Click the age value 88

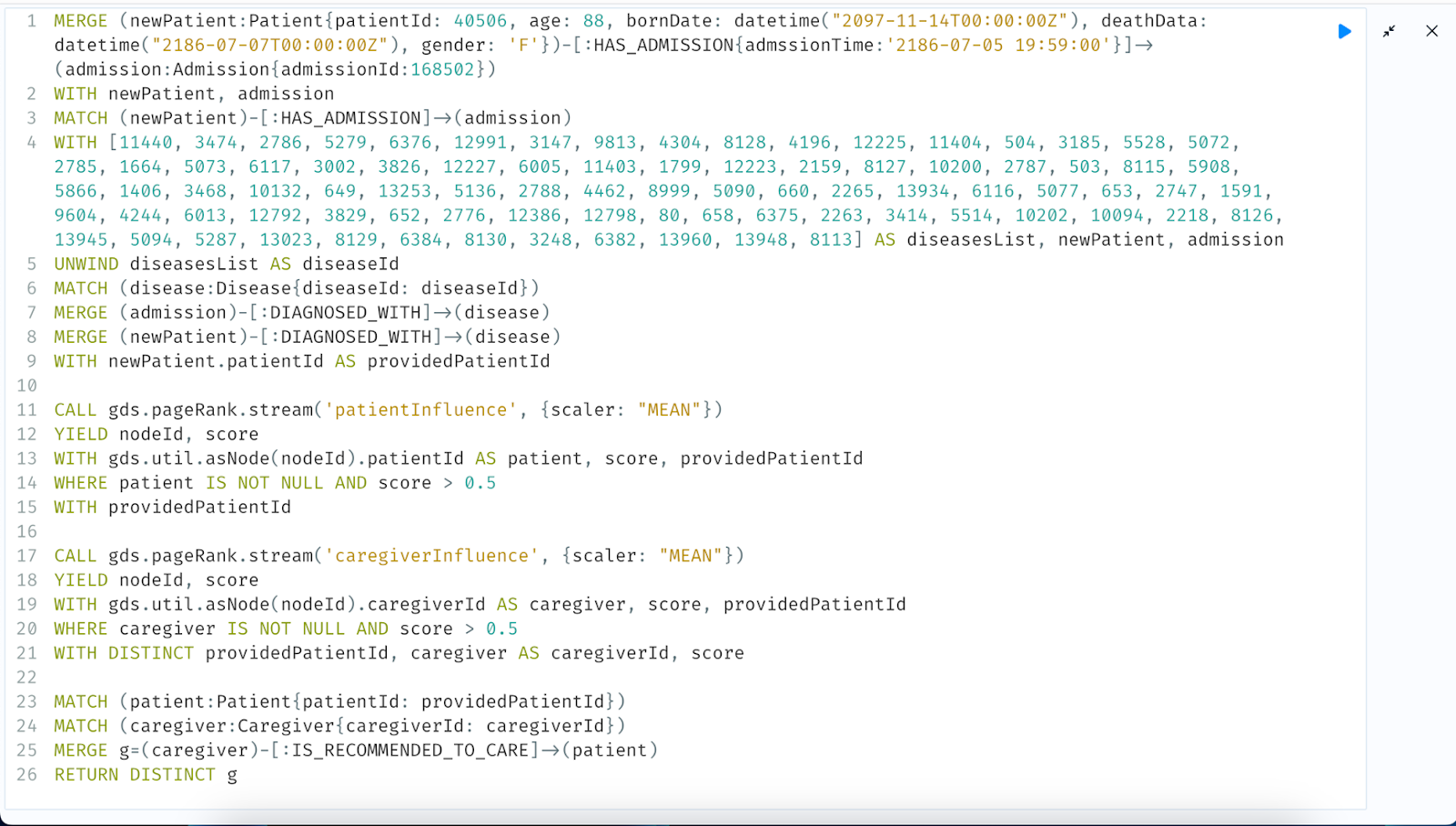coord(593,21)
